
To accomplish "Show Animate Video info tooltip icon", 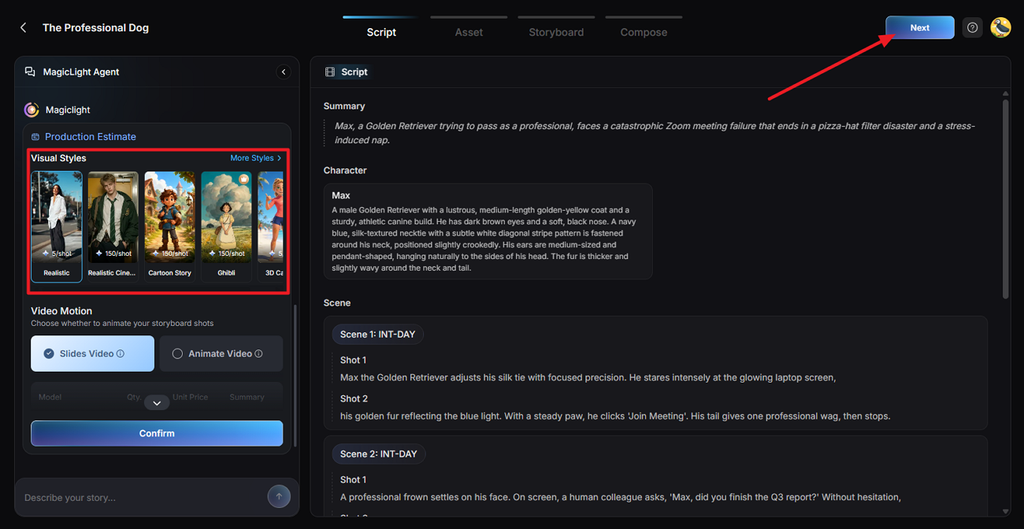I will pos(259,354).
